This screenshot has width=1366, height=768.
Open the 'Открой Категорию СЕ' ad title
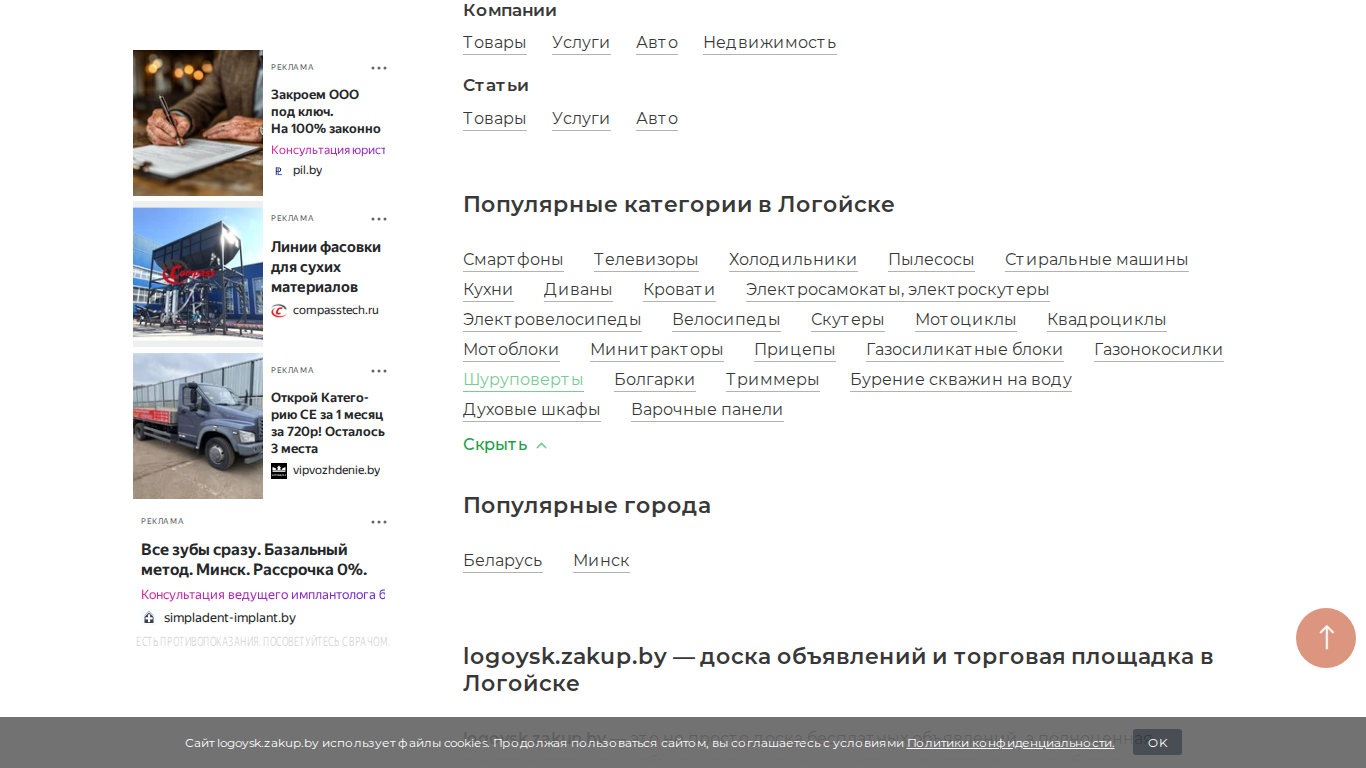pyautogui.click(x=328, y=423)
